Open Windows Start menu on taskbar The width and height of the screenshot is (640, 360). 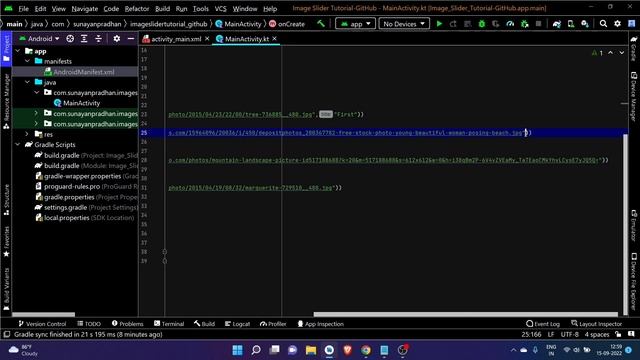point(237,350)
